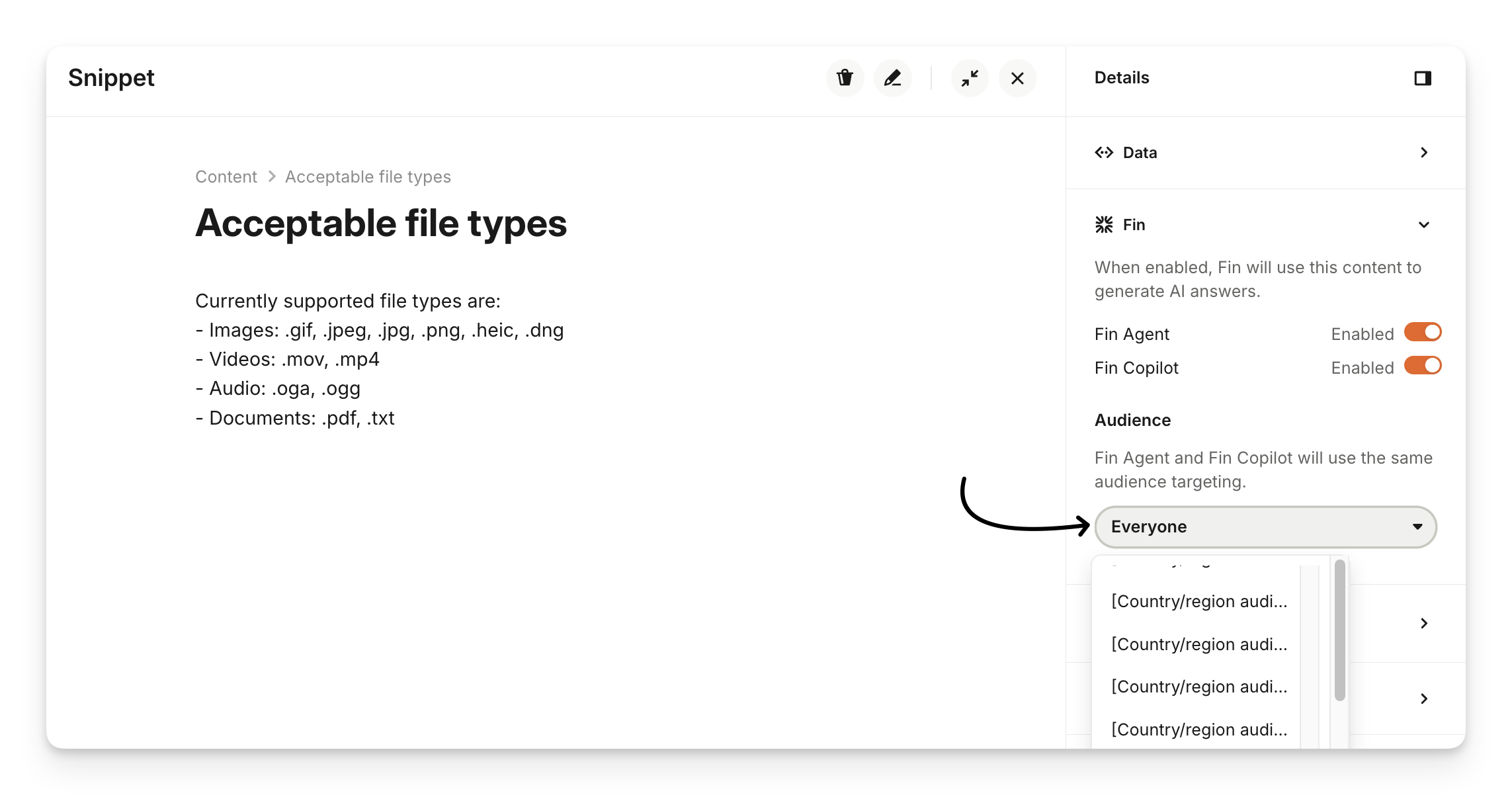Go to the Content breadcrumb link

[x=226, y=177]
